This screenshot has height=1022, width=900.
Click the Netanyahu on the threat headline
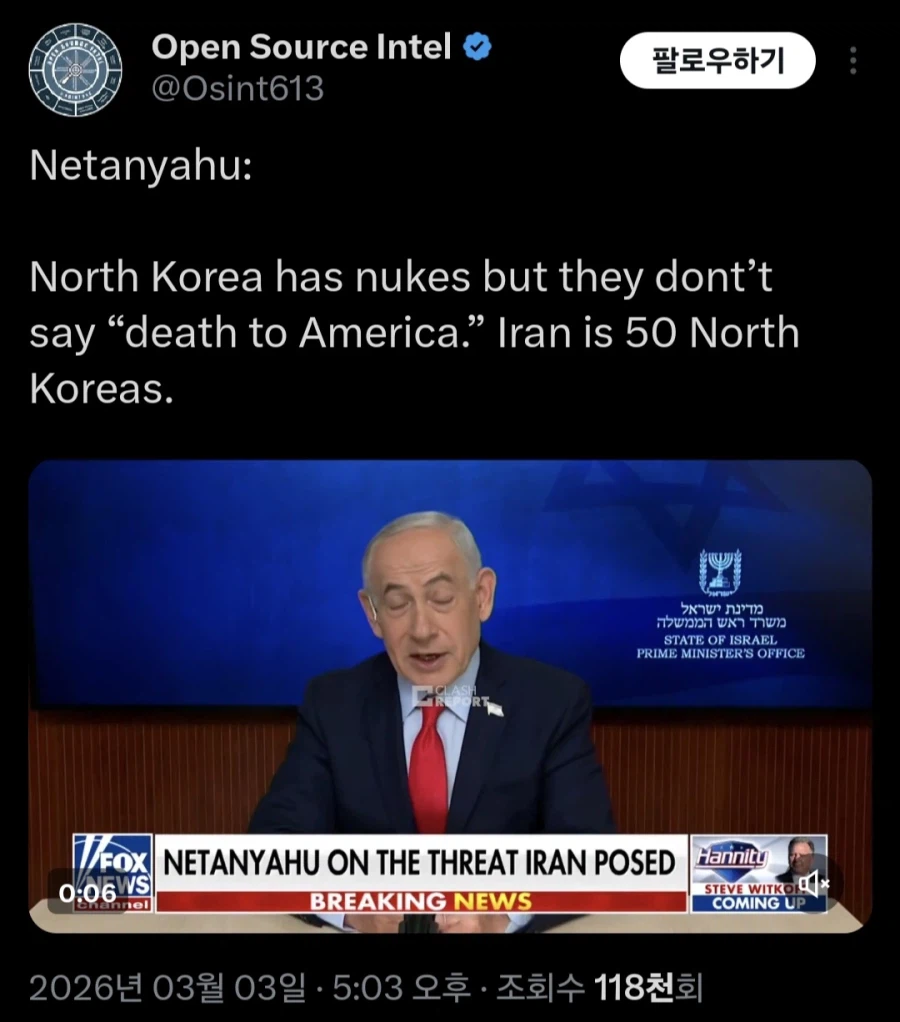click(420, 862)
